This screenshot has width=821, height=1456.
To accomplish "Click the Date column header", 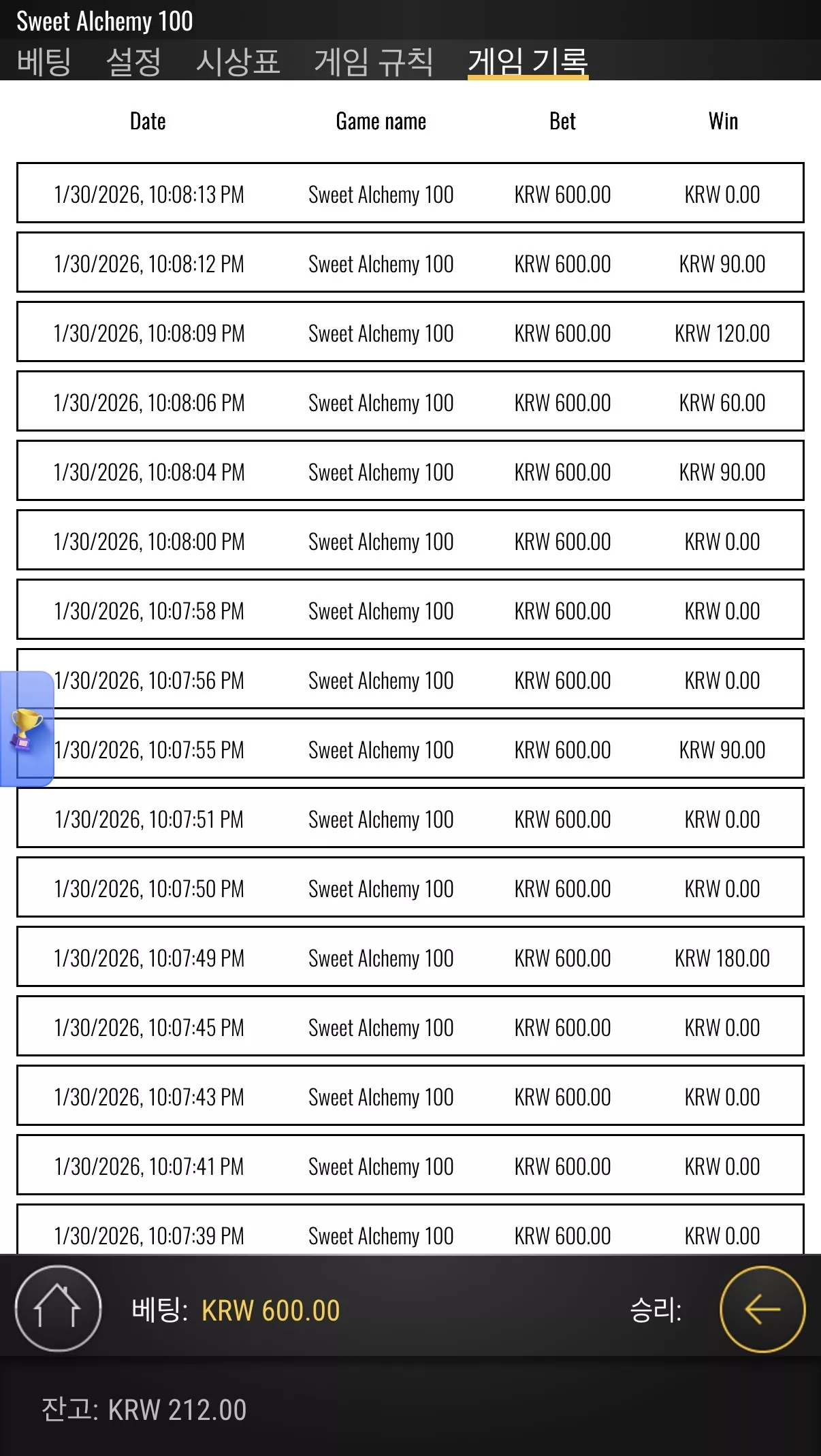I will coord(148,121).
